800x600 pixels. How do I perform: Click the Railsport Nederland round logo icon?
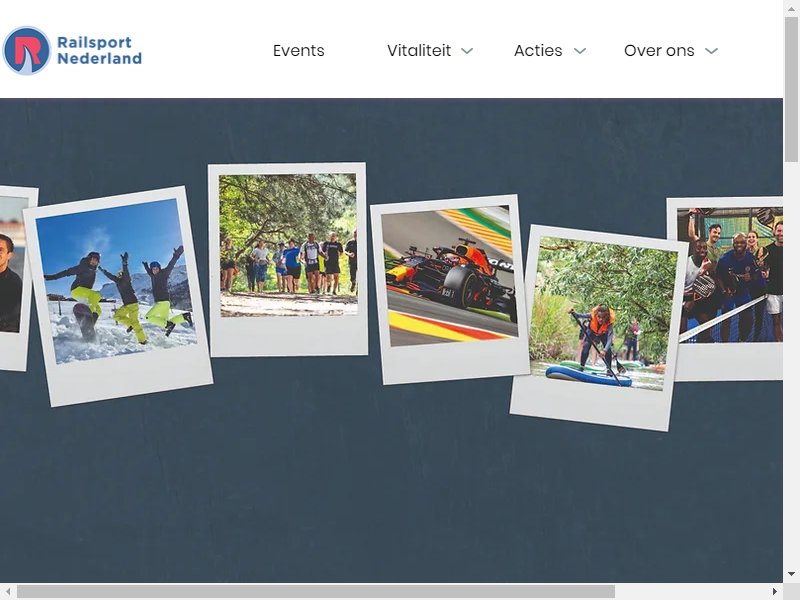tap(27, 51)
